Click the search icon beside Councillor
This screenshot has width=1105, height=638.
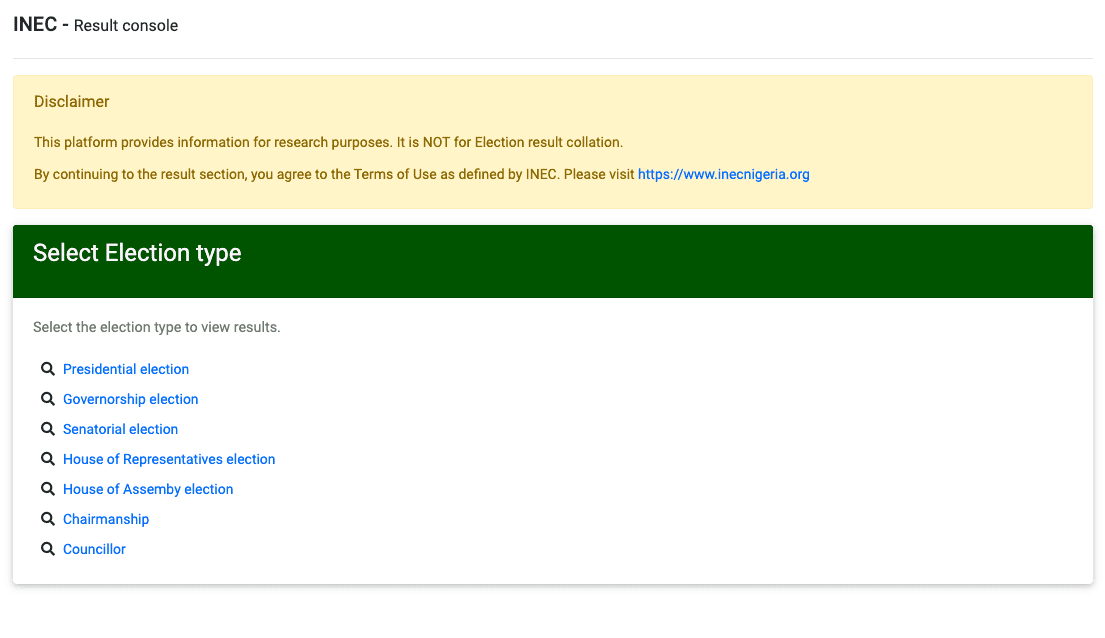pyautogui.click(x=47, y=548)
